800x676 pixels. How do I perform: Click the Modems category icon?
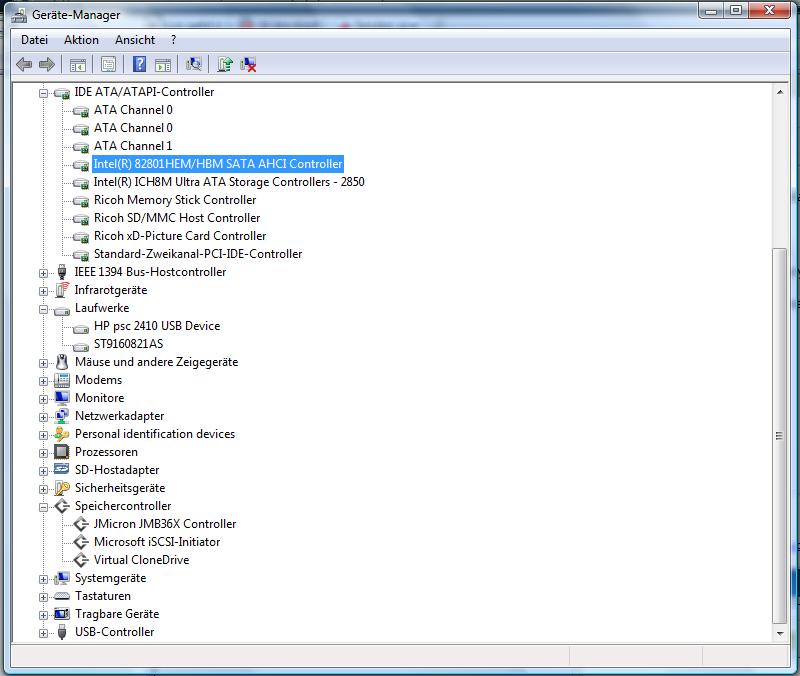click(62, 380)
